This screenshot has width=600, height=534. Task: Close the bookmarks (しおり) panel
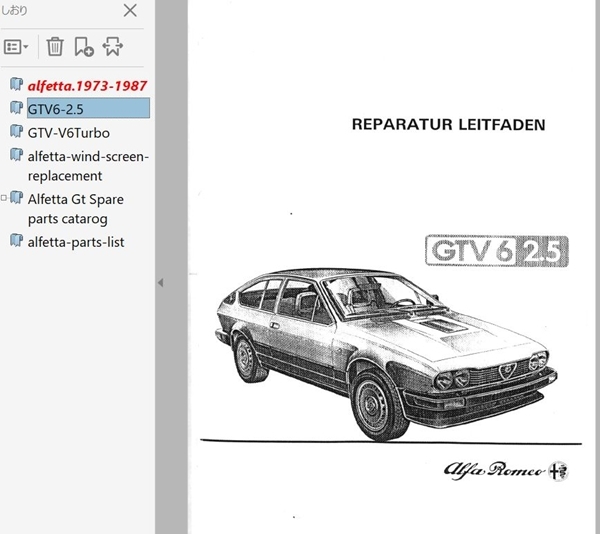[x=130, y=11]
